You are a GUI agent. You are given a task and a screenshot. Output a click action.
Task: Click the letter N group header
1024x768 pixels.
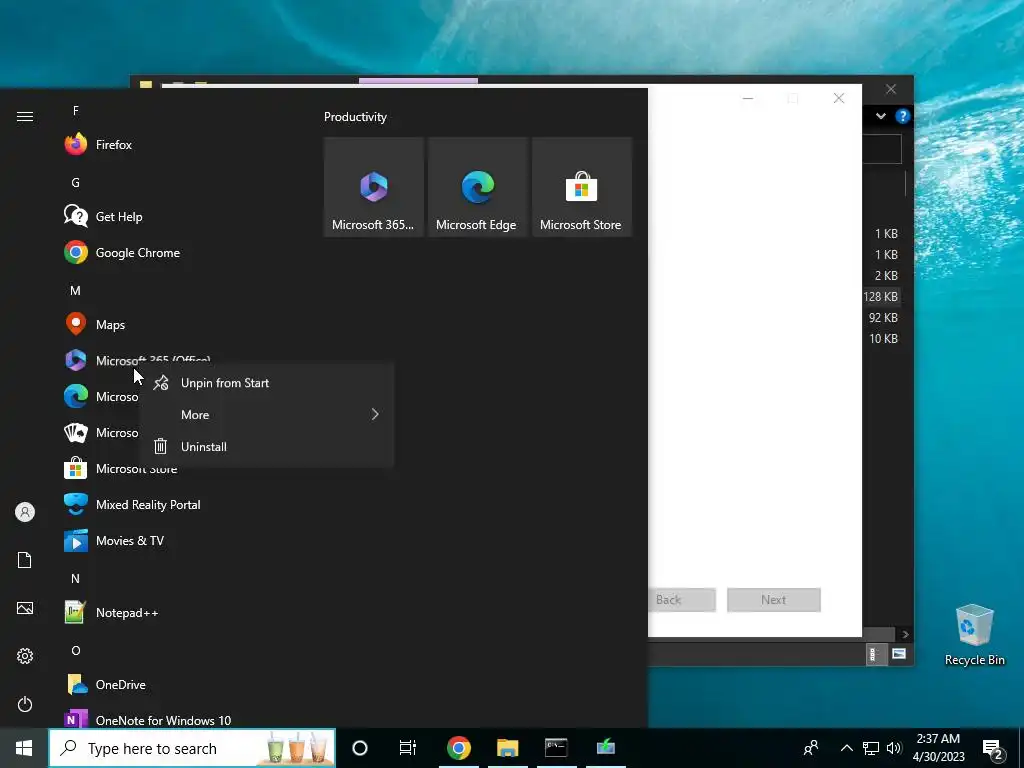76,579
